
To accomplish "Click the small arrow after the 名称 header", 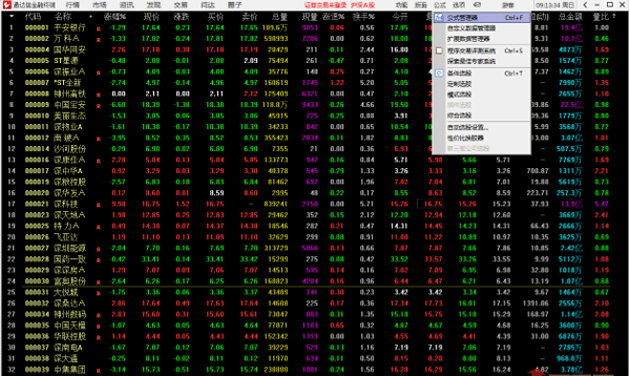I will [91, 17].
